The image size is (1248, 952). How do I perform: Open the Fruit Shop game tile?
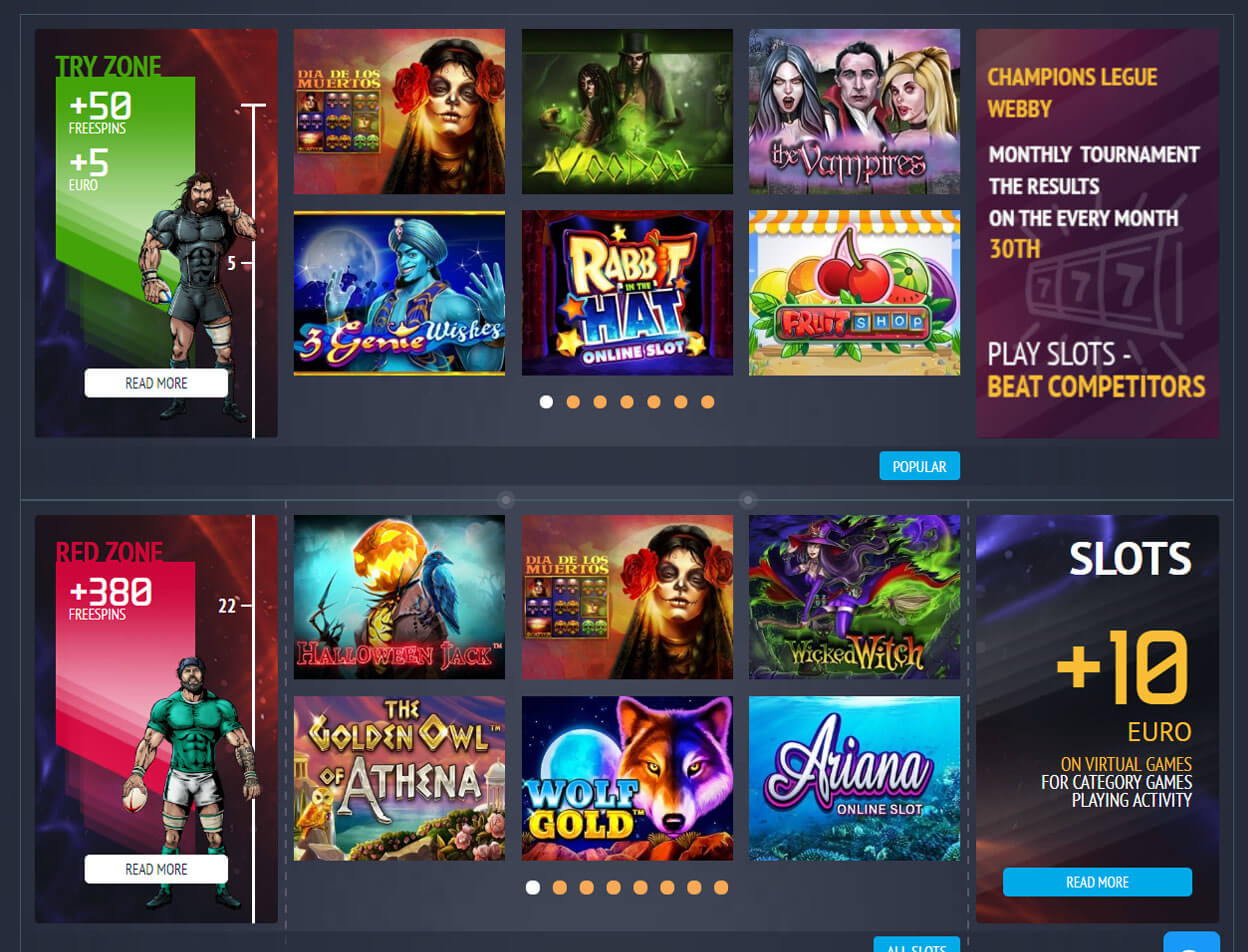854,293
